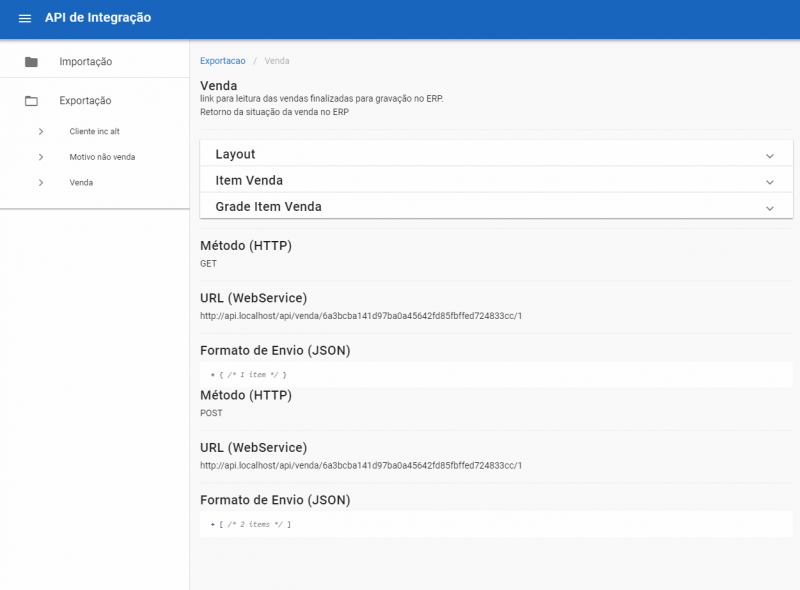Click the GET method WebService URL text
Viewport: 800px width, 590px height.
coord(361,316)
